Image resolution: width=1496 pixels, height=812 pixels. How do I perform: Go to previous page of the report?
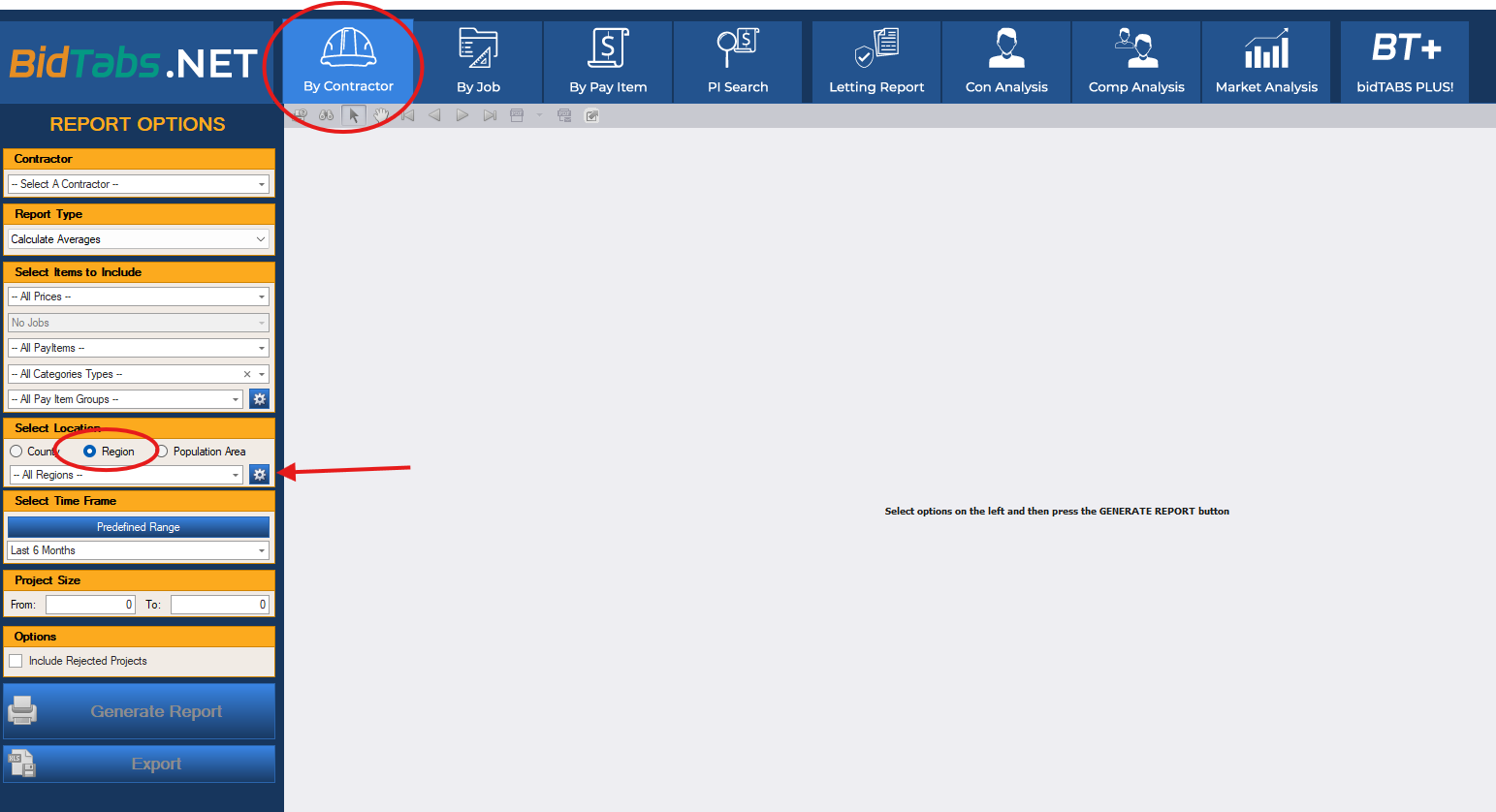(x=434, y=115)
